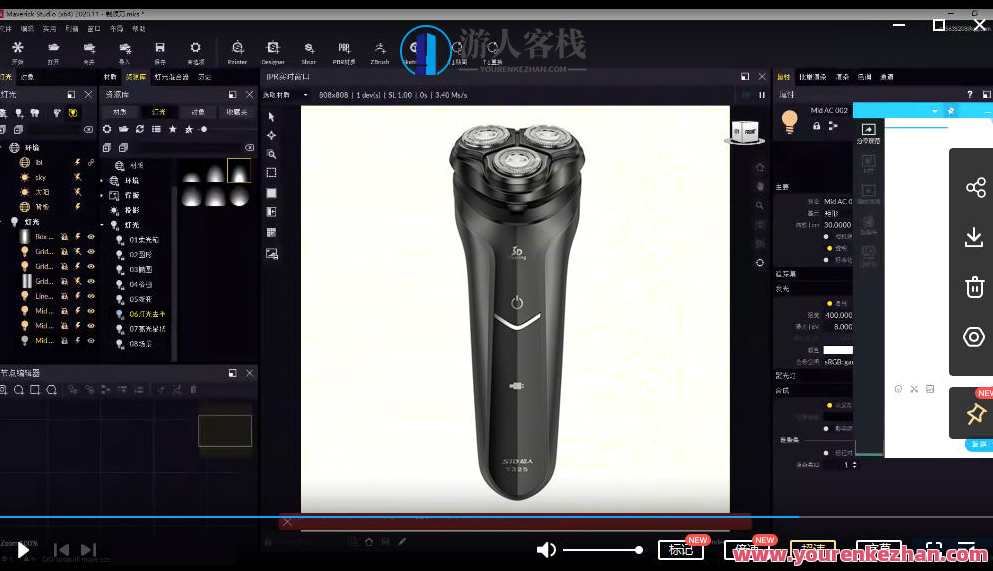993x571 pixels.
Task: Click the hexagon settings icon in overlay sidebar
Action: click(x=974, y=337)
